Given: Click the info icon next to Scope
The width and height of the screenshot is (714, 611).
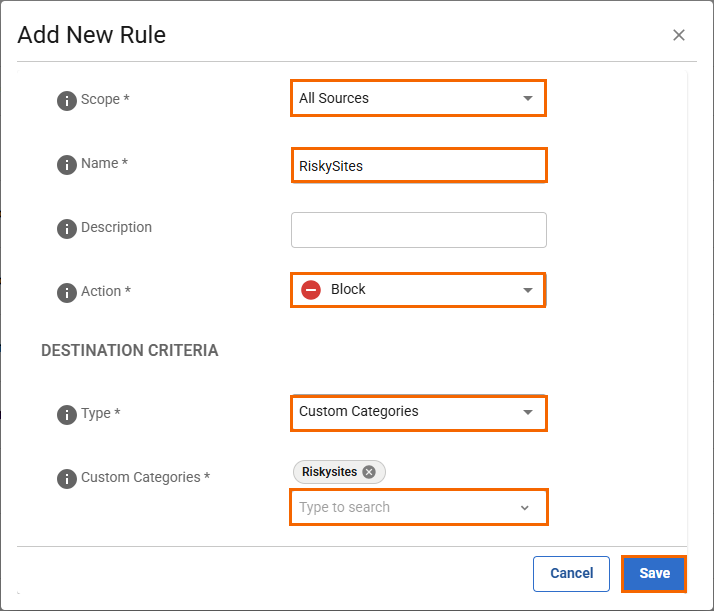Looking at the screenshot, I should point(67,100).
